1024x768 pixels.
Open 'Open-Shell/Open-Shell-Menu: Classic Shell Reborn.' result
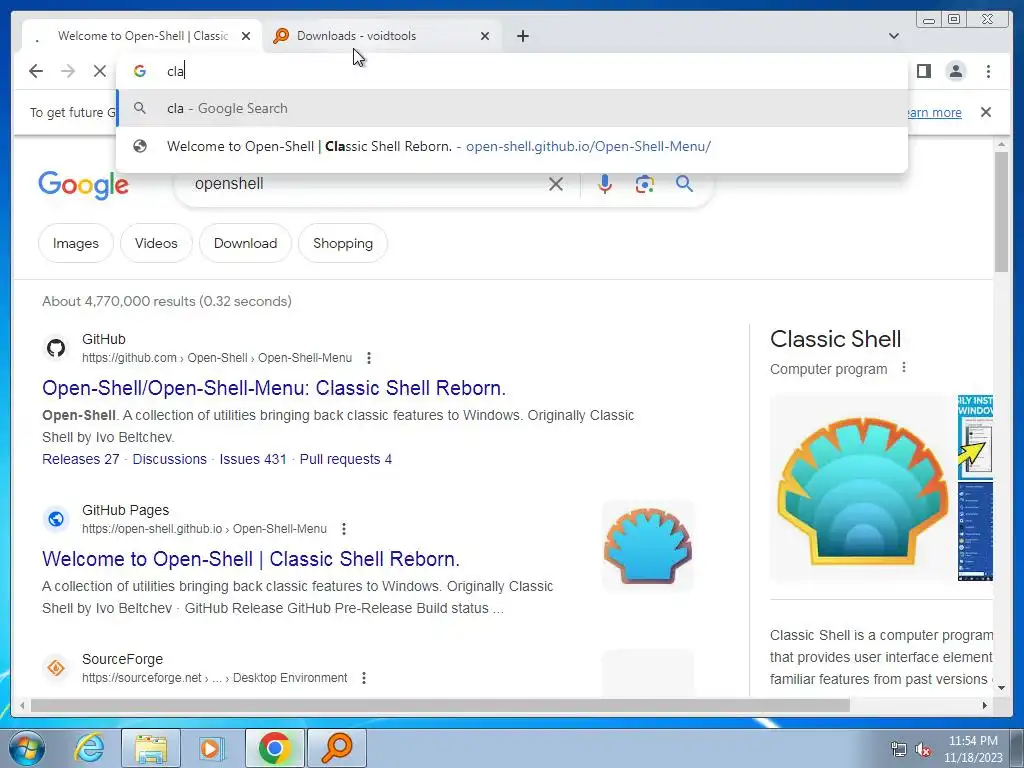tap(274, 388)
